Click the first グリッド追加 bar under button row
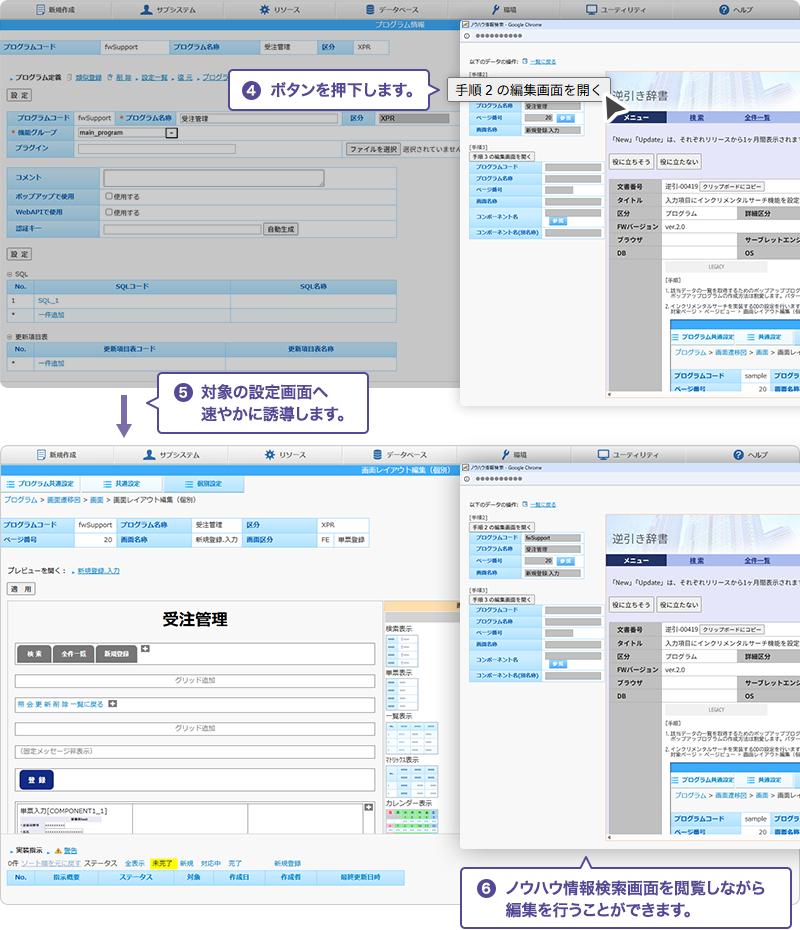800x930 pixels. pyautogui.click(x=195, y=680)
